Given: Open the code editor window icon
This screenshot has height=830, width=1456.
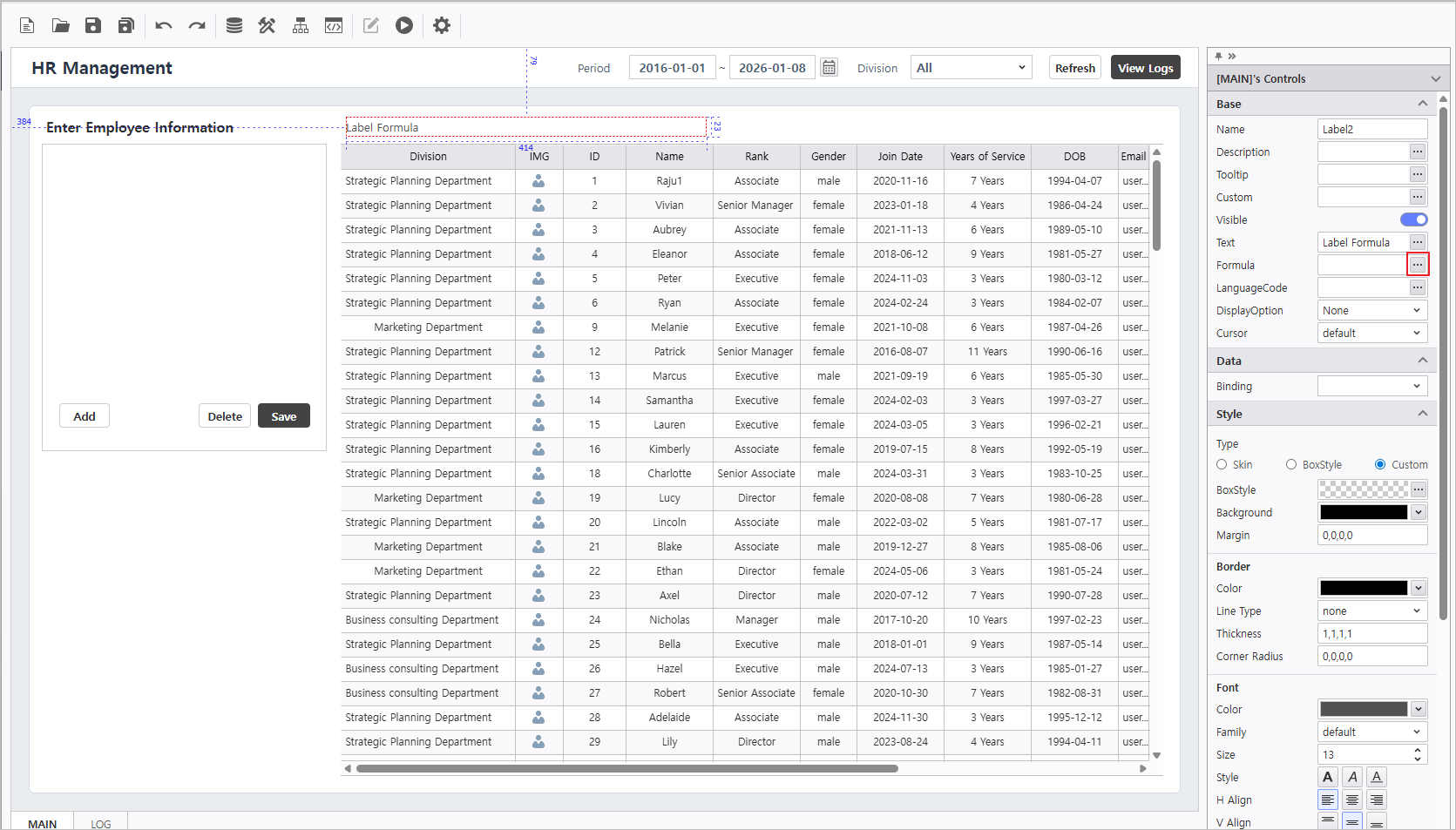Looking at the screenshot, I should click(x=334, y=25).
